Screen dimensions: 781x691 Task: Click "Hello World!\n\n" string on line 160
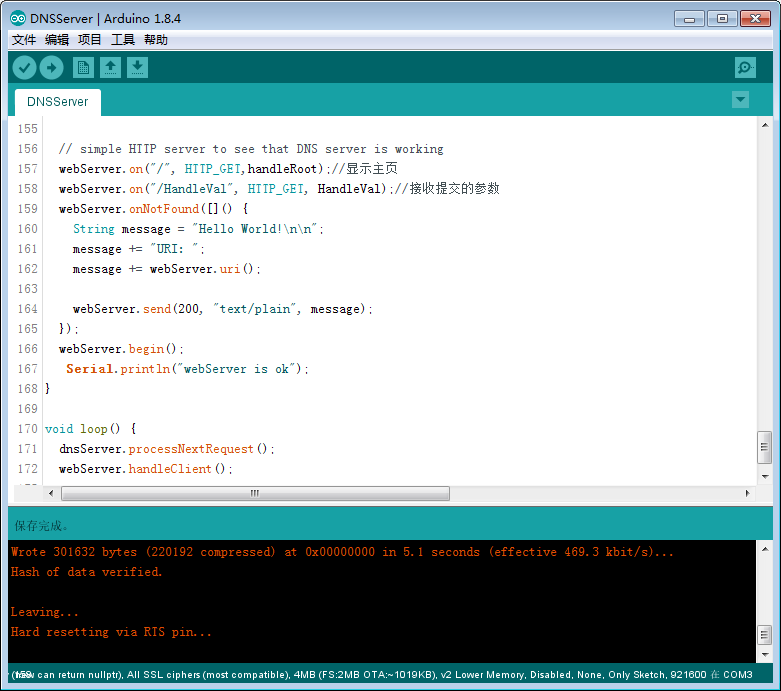coord(256,229)
